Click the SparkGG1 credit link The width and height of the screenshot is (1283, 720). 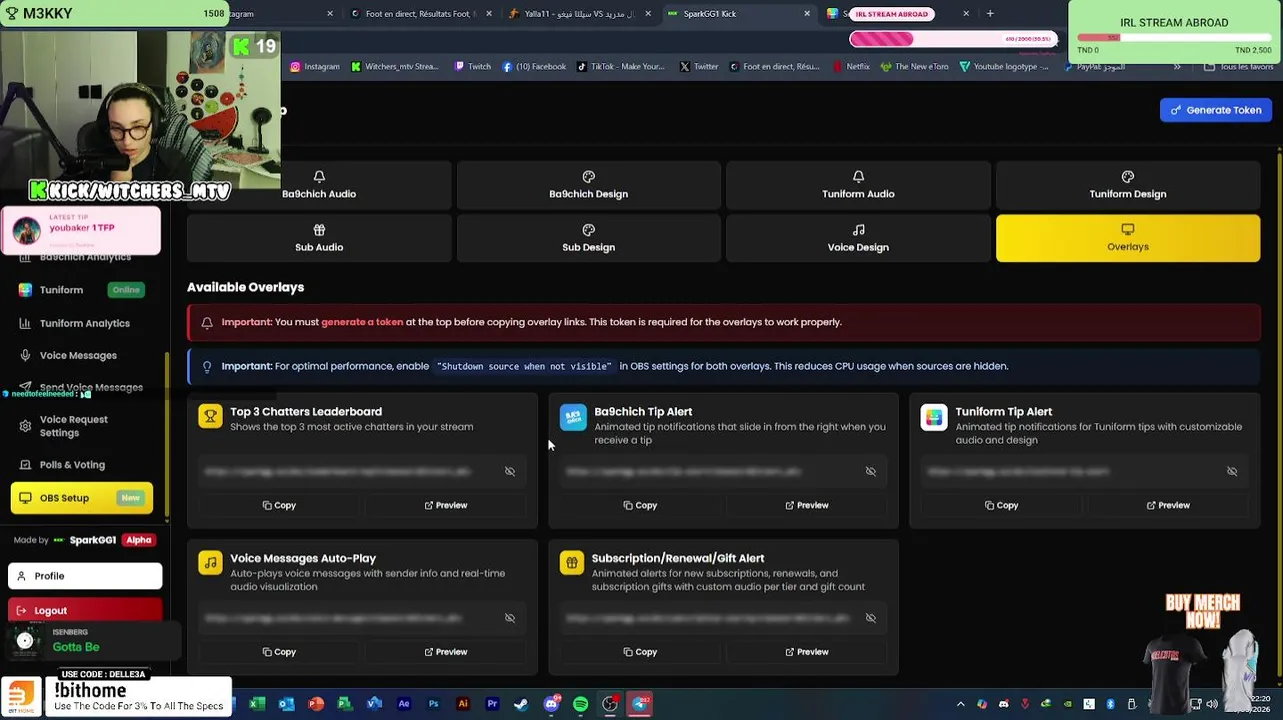92,540
